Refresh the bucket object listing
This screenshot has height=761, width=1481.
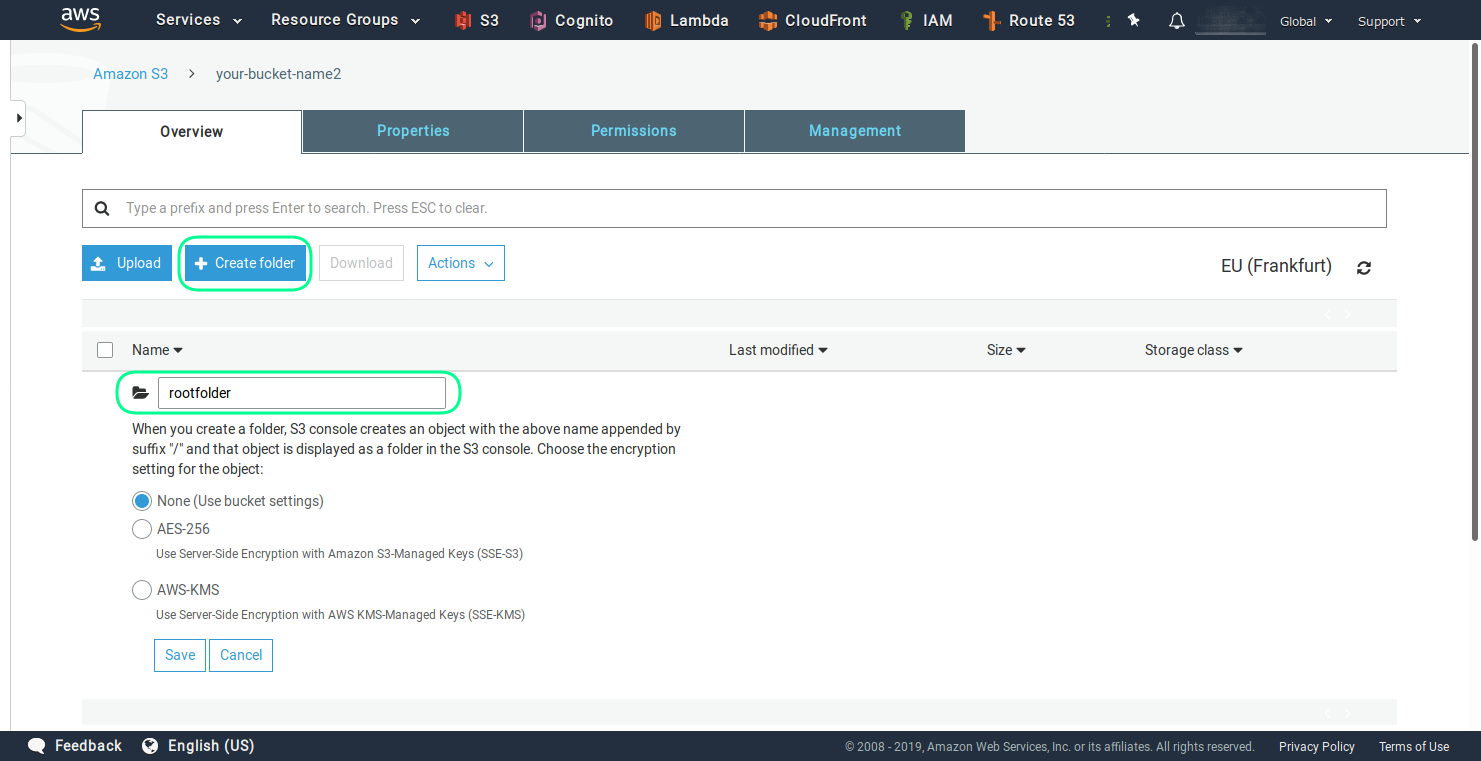click(1364, 267)
